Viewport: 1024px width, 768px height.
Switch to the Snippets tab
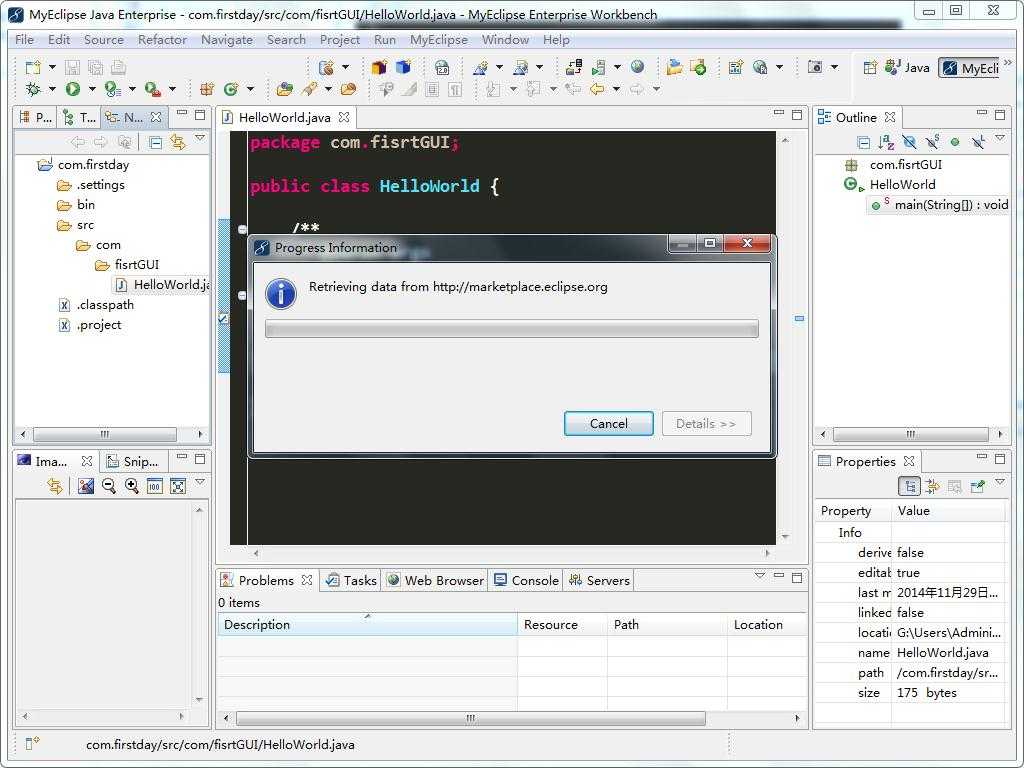[134, 462]
